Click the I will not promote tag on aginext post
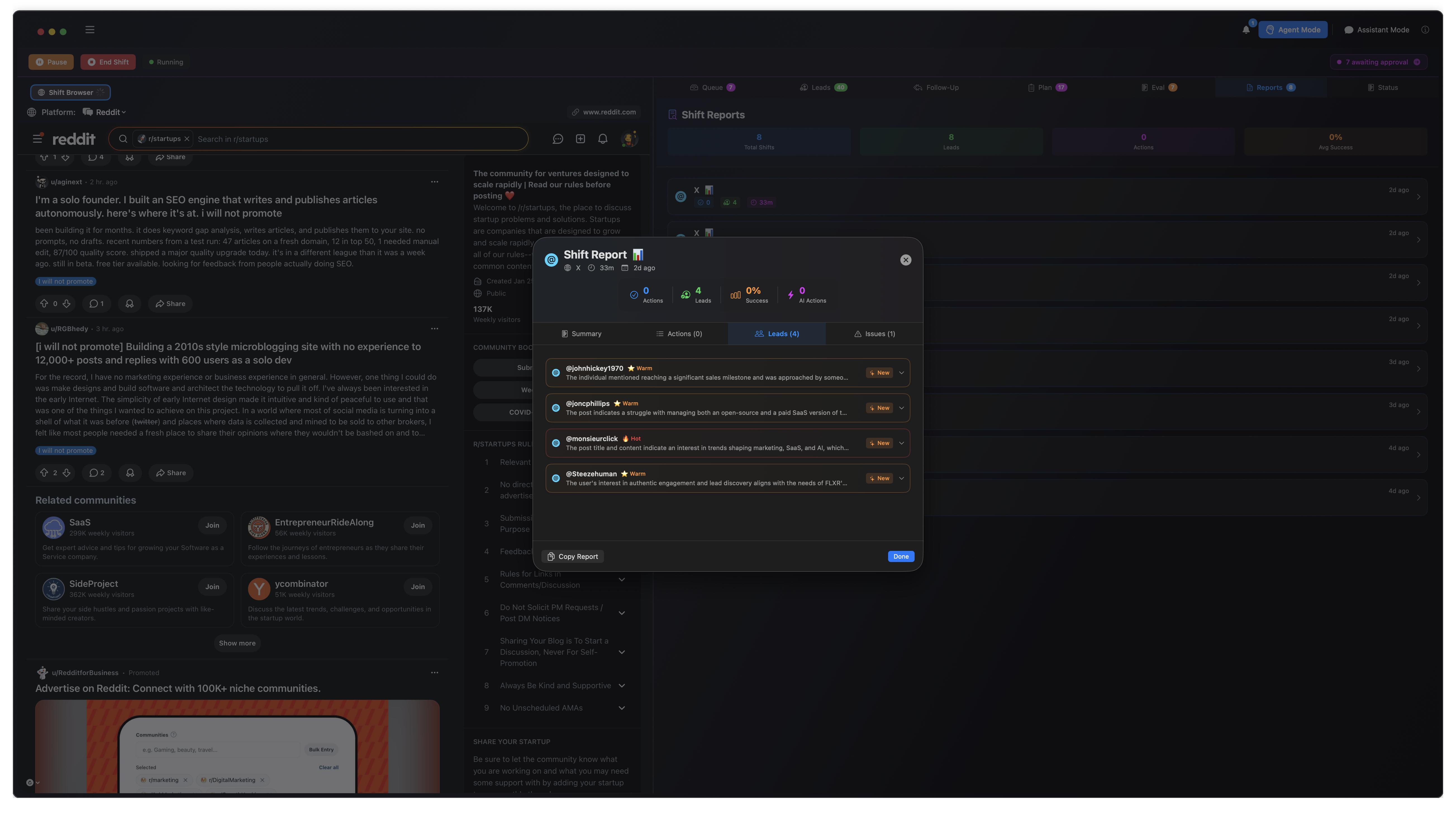The image size is (1456, 813). pyautogui.click(x=66, y=281)
